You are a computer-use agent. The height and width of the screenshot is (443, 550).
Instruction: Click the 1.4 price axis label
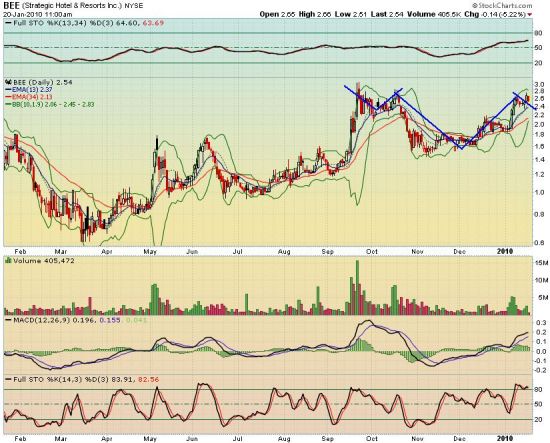(x=539, y=159)
